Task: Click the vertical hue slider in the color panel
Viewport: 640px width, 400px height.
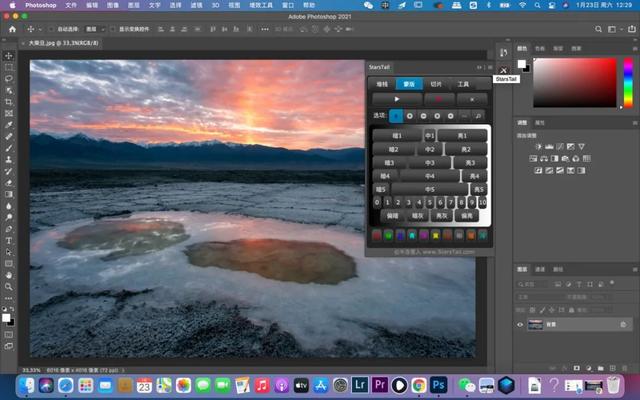Action: [x=627, y=82]
